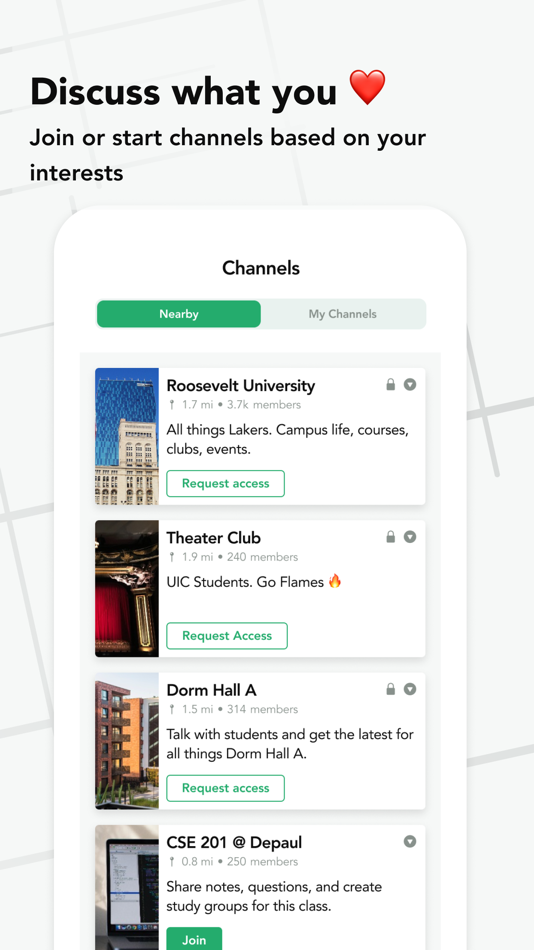Expand the Roosevelt University dropdown arrow
This screenshot has height=950, width=534.
click(x=410, y=385)
